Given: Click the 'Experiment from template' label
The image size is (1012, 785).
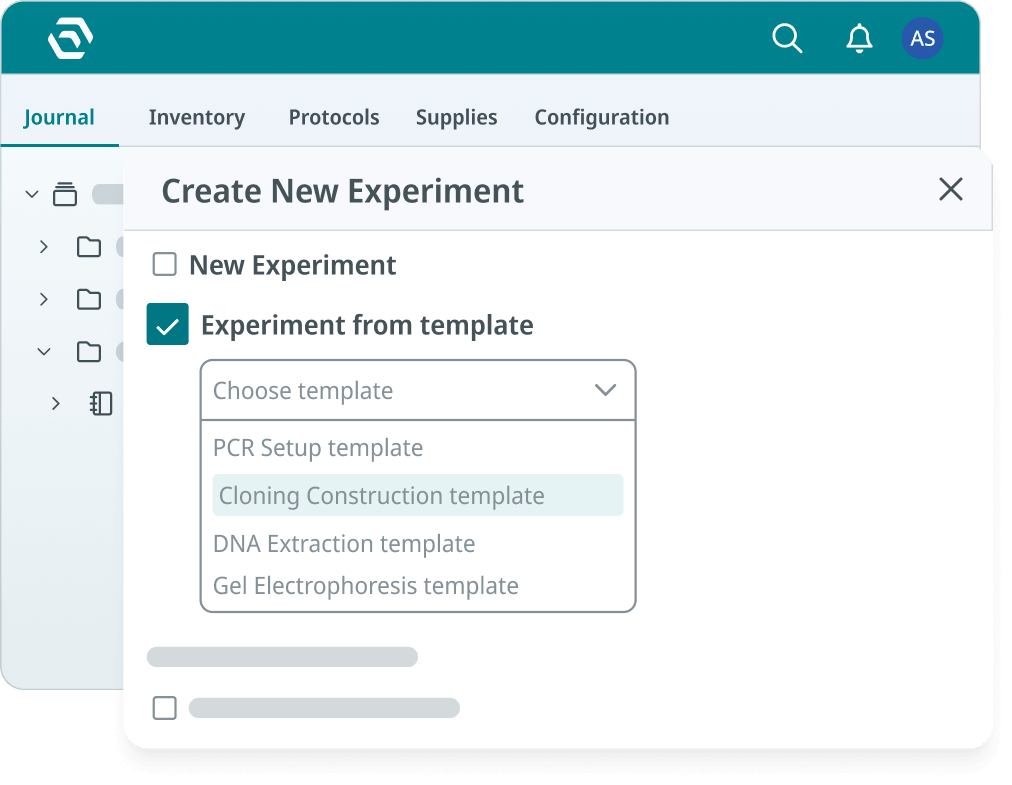Looking at the screenshot, I should coord(367,325).
